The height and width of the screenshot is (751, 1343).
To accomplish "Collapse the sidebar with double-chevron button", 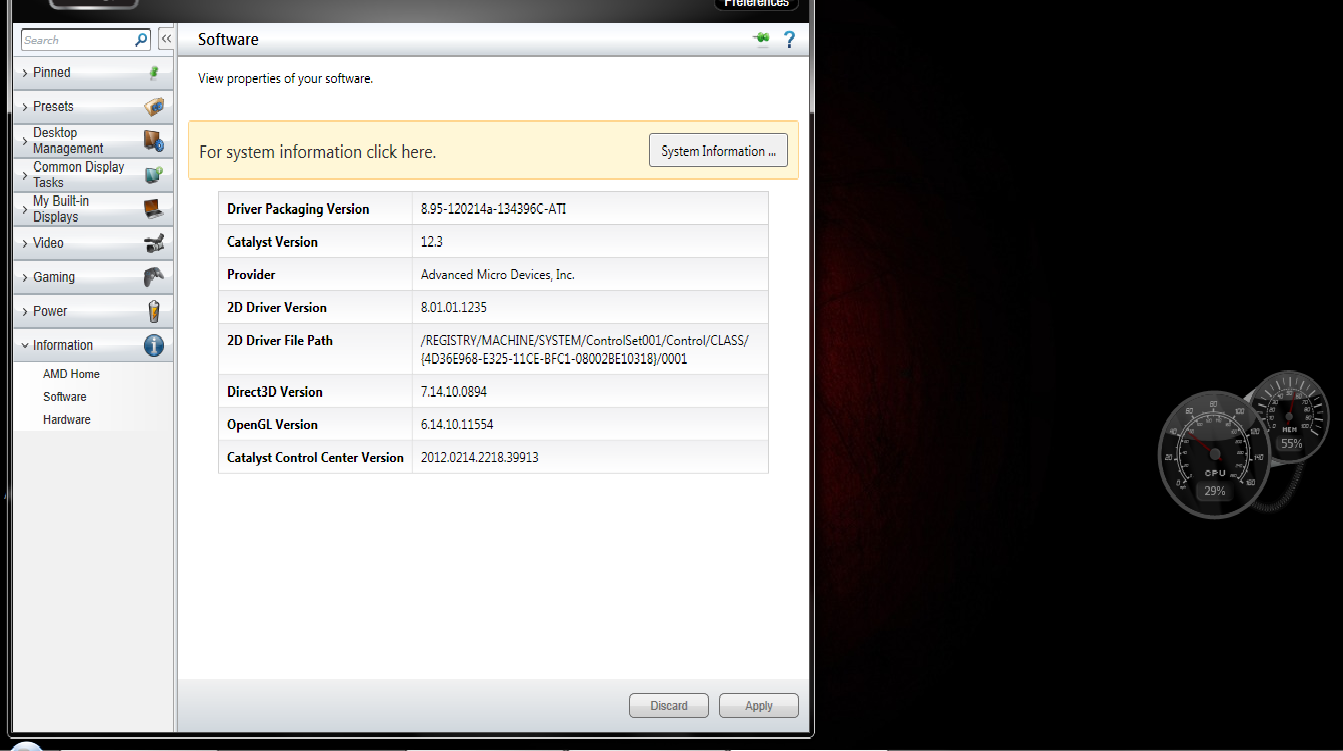I will click(x=166, y=39).
